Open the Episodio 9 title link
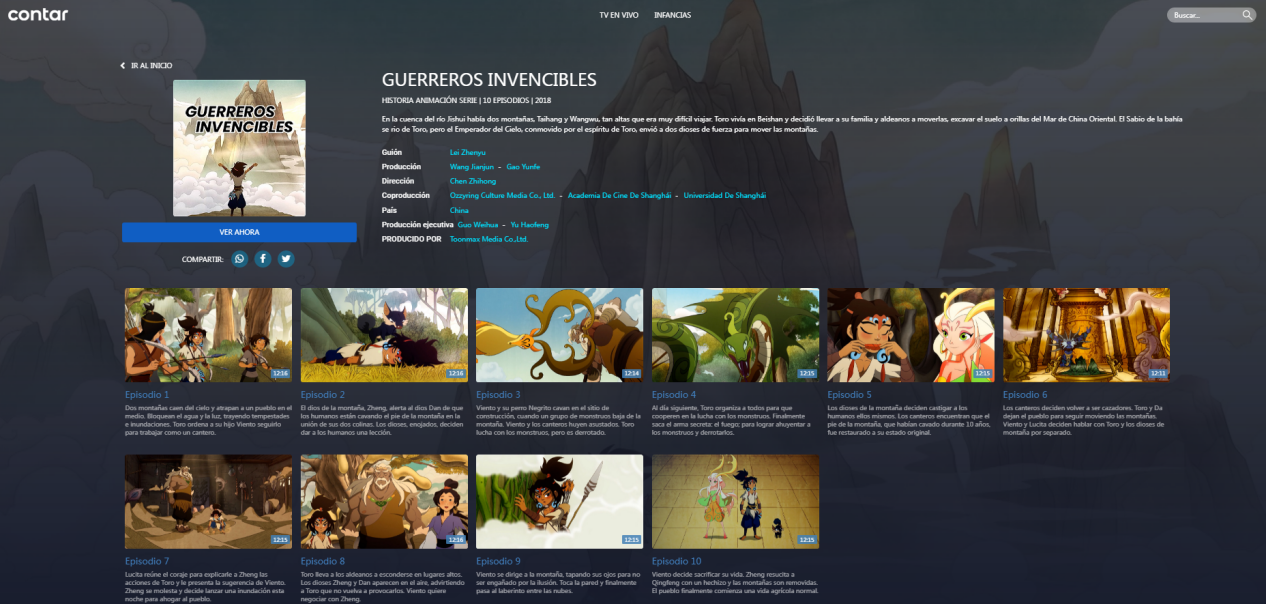Image resolution: width=1266 pixels, height=604 pixels. (x=498, y=561)
